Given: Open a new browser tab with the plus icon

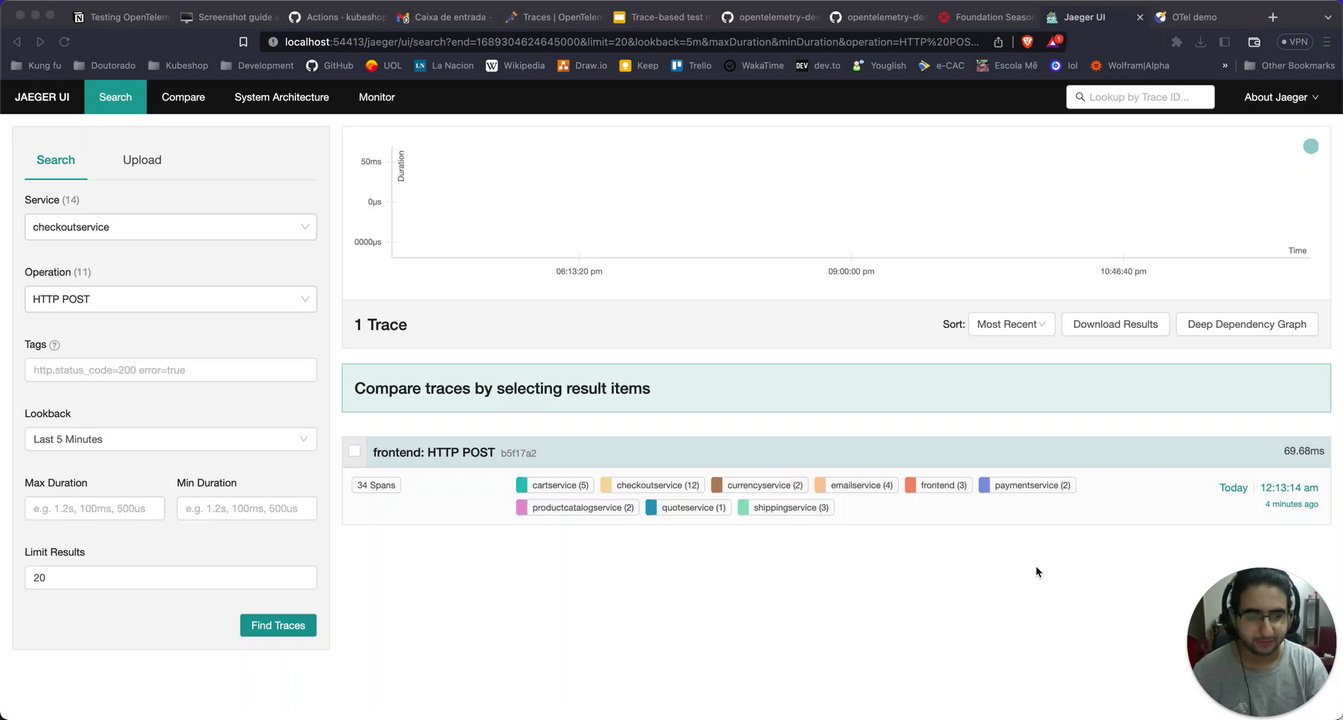Looking at the screenshot, I should [1272, 17].
